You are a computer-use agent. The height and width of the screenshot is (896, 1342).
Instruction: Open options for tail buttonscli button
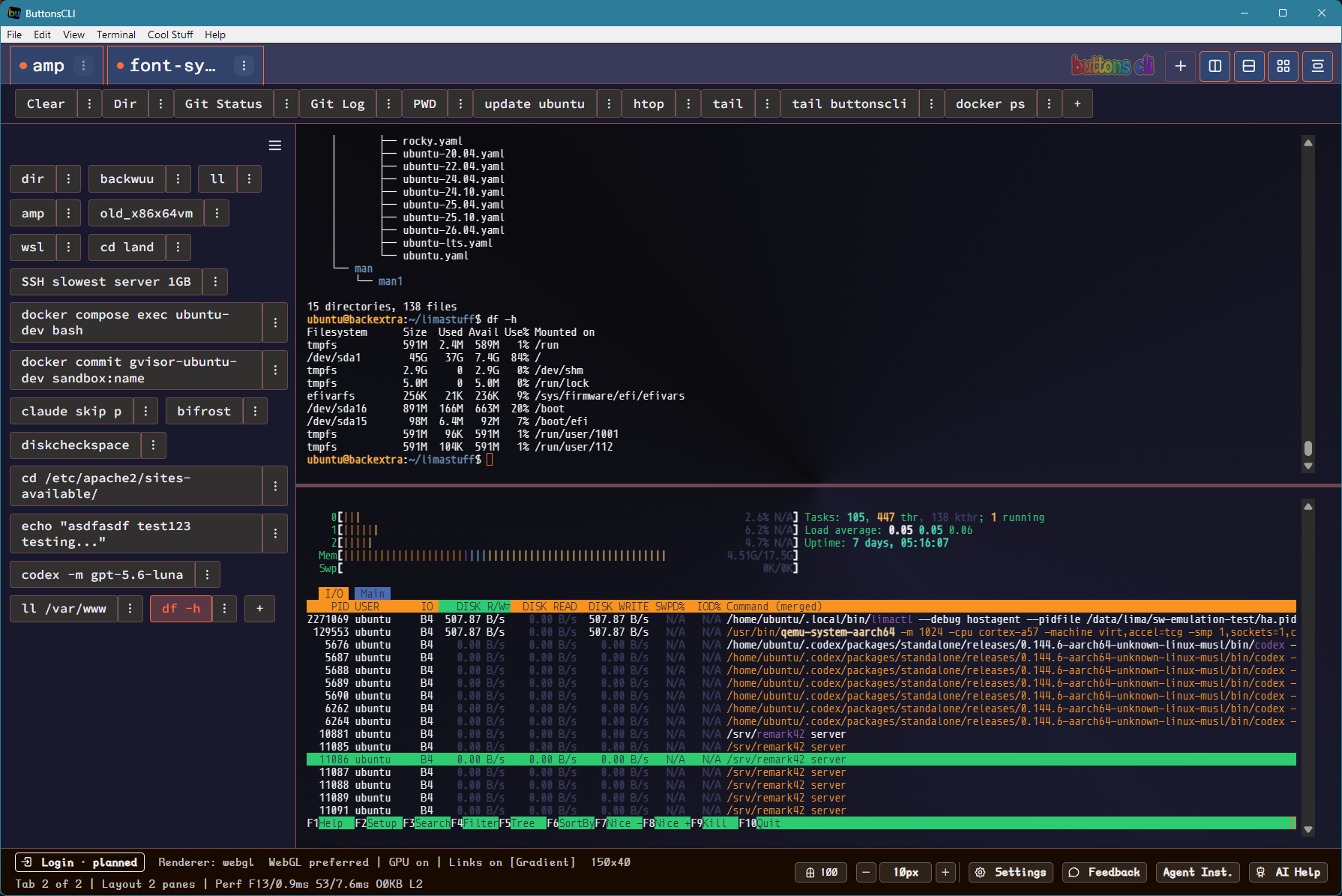click(931, 104)
